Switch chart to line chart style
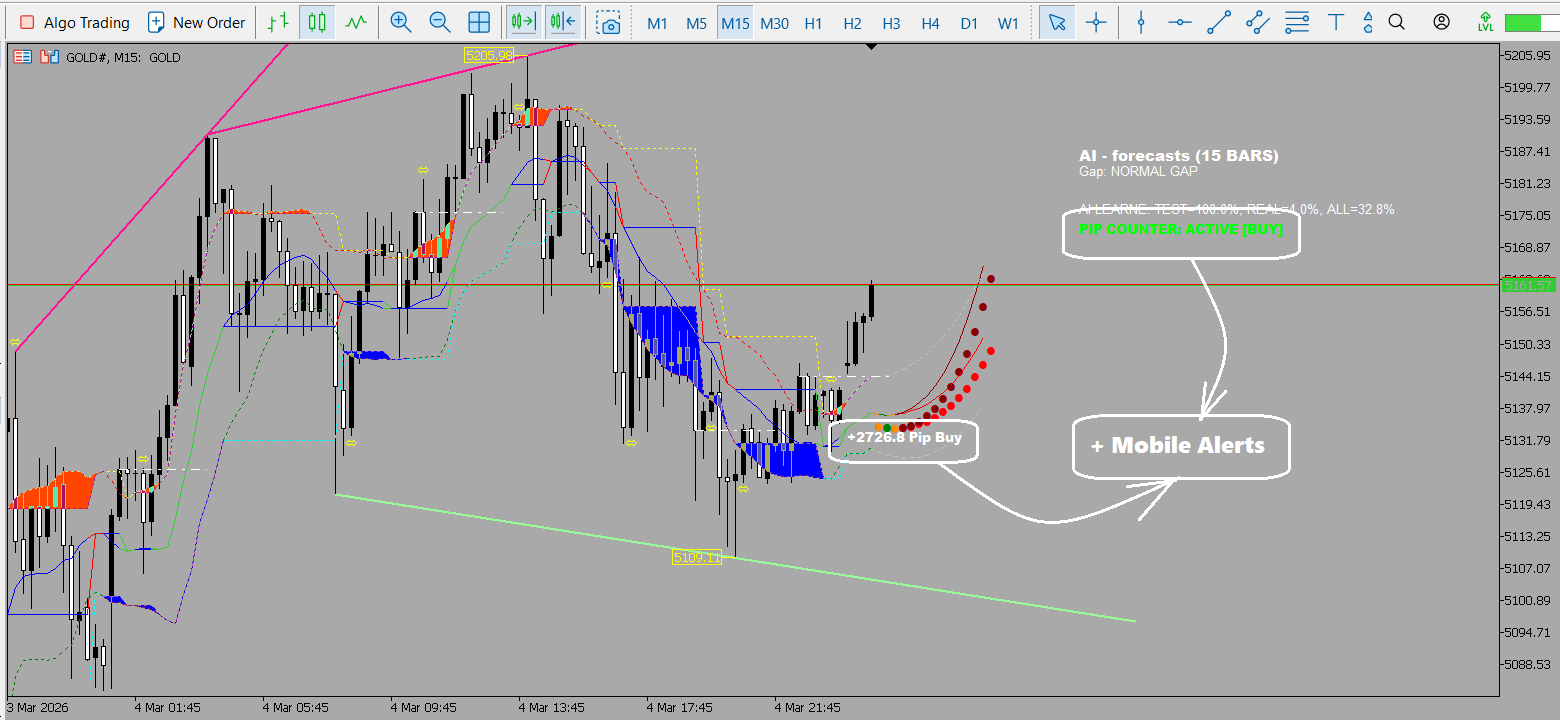The width and height of the screenshot is (1560, 720). pos(355,22)
